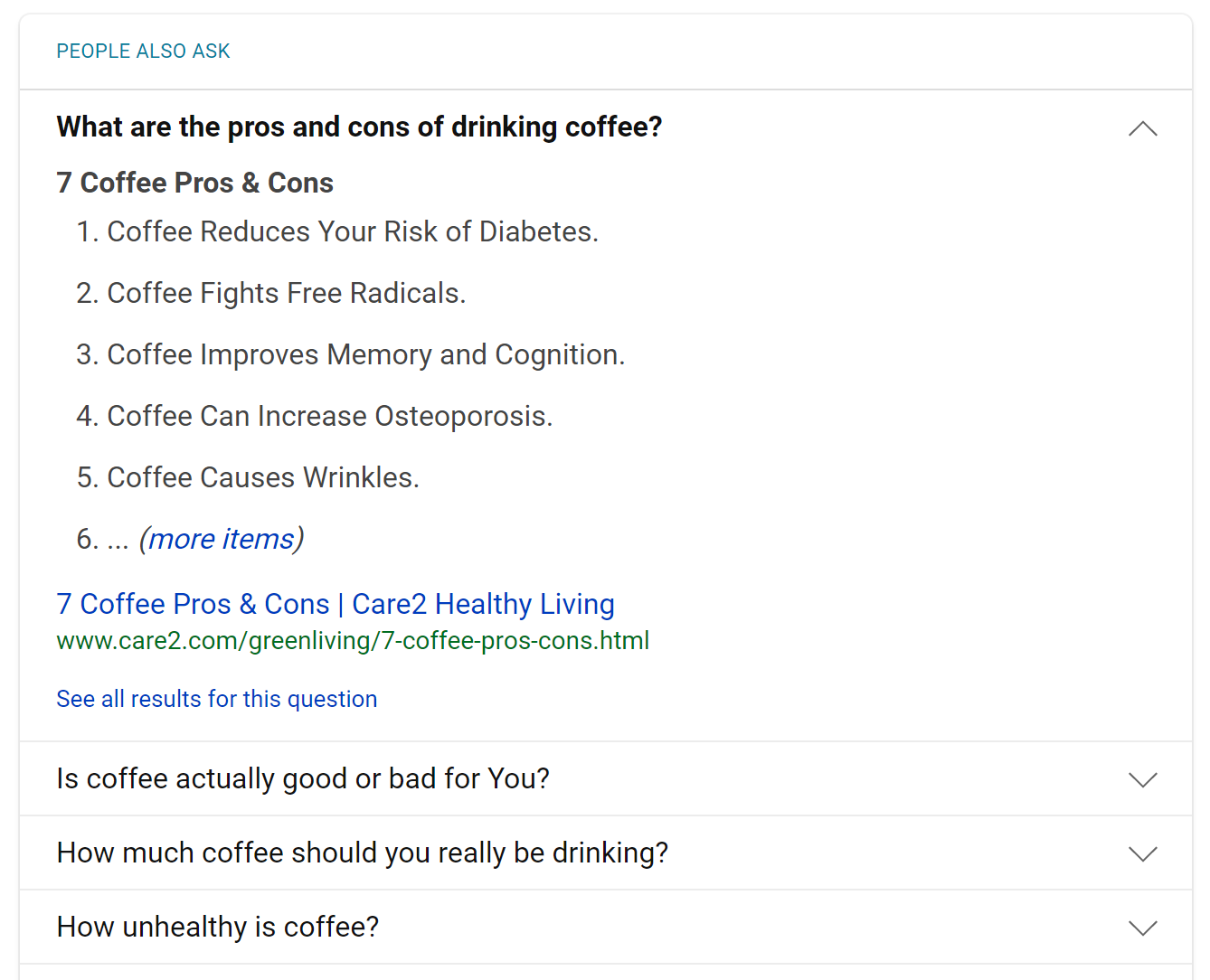Click the green care2.com URL
The width and height of the screenshot is (1210, 980).
click(353, 641)
